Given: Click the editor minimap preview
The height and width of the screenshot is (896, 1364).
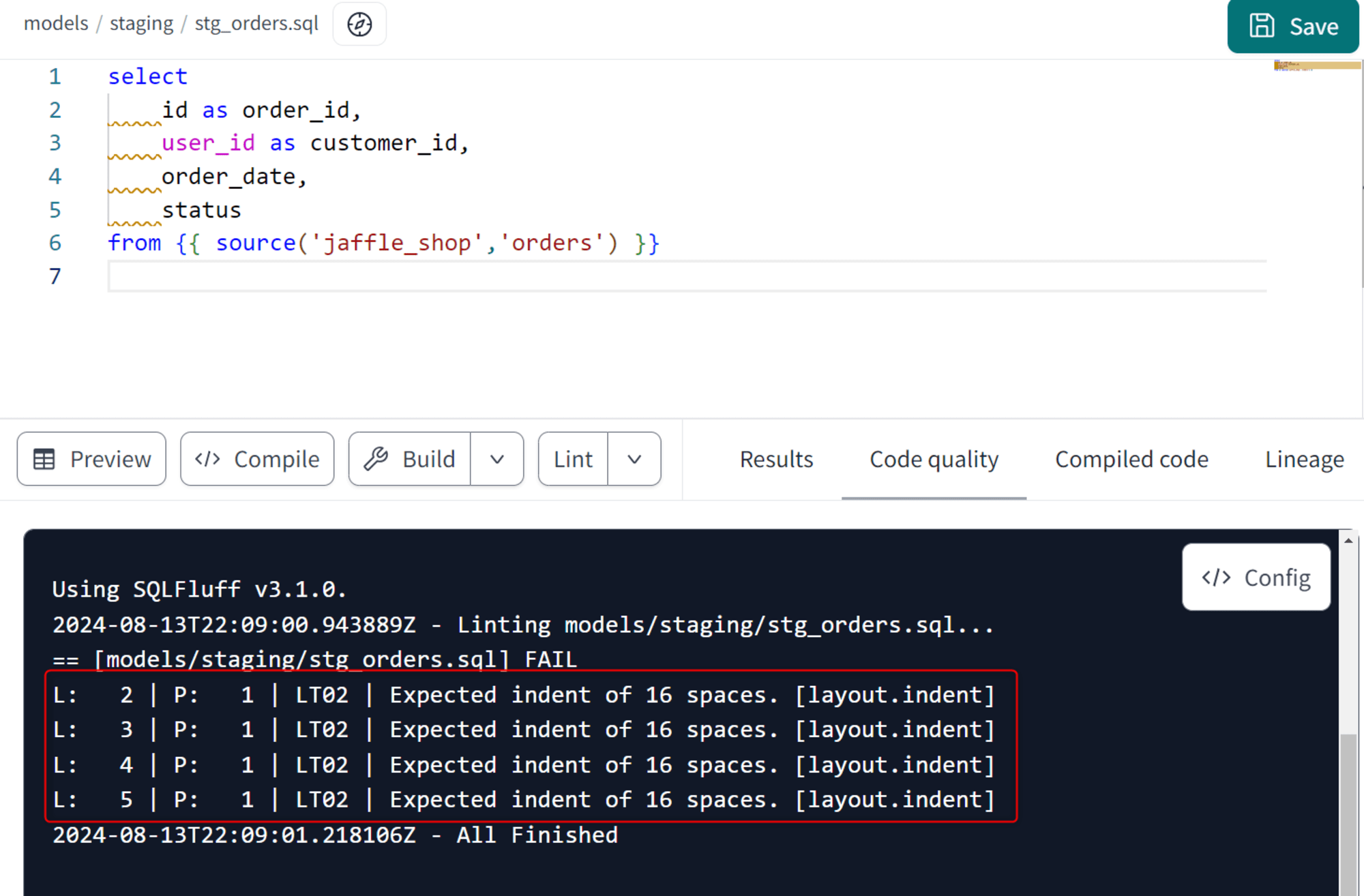Looking at the screenshot, I should [x=1316, y=65].
